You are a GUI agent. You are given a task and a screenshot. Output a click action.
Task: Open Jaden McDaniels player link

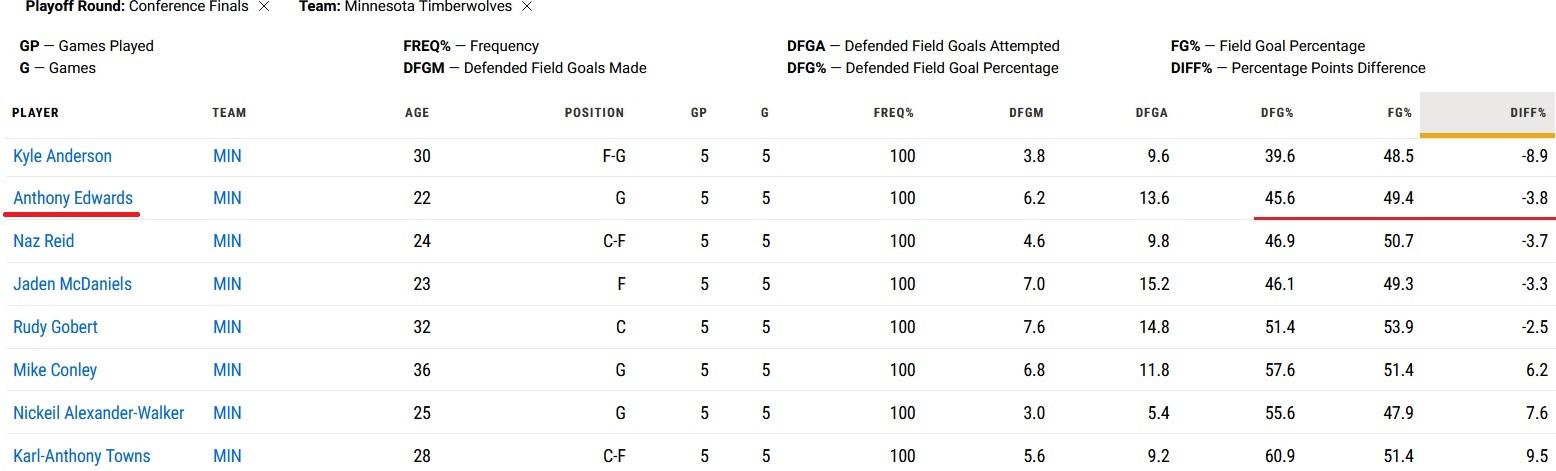72,284
